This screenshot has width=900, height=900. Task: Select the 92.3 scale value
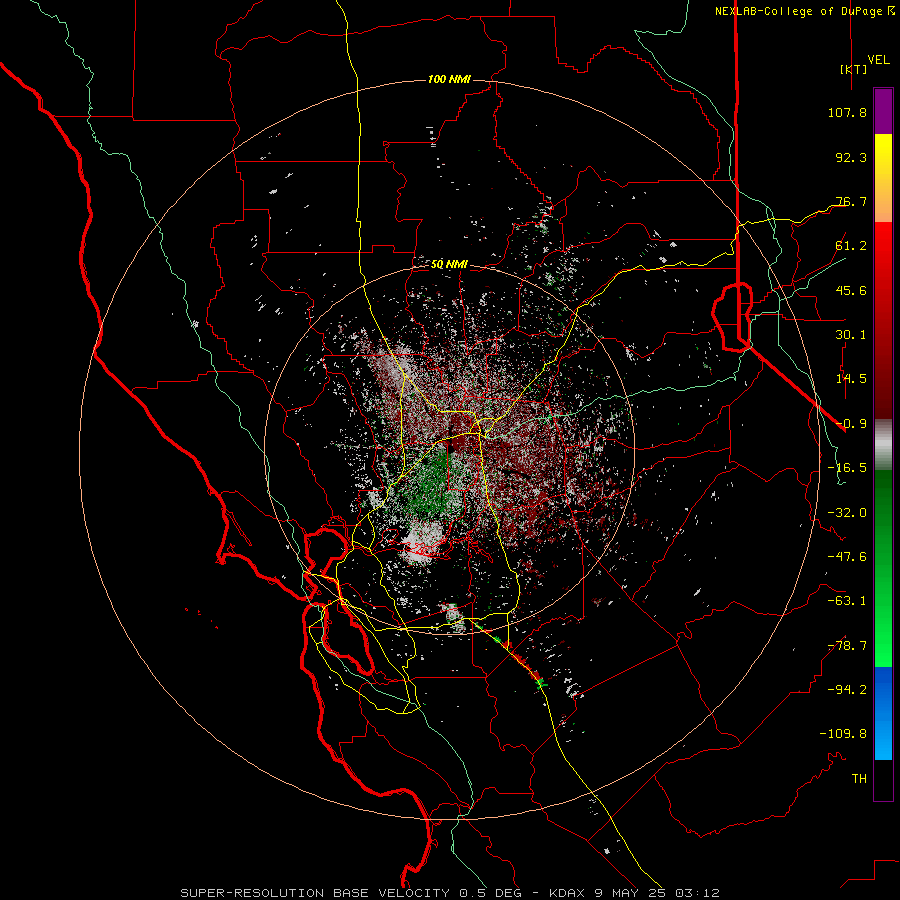851,157
